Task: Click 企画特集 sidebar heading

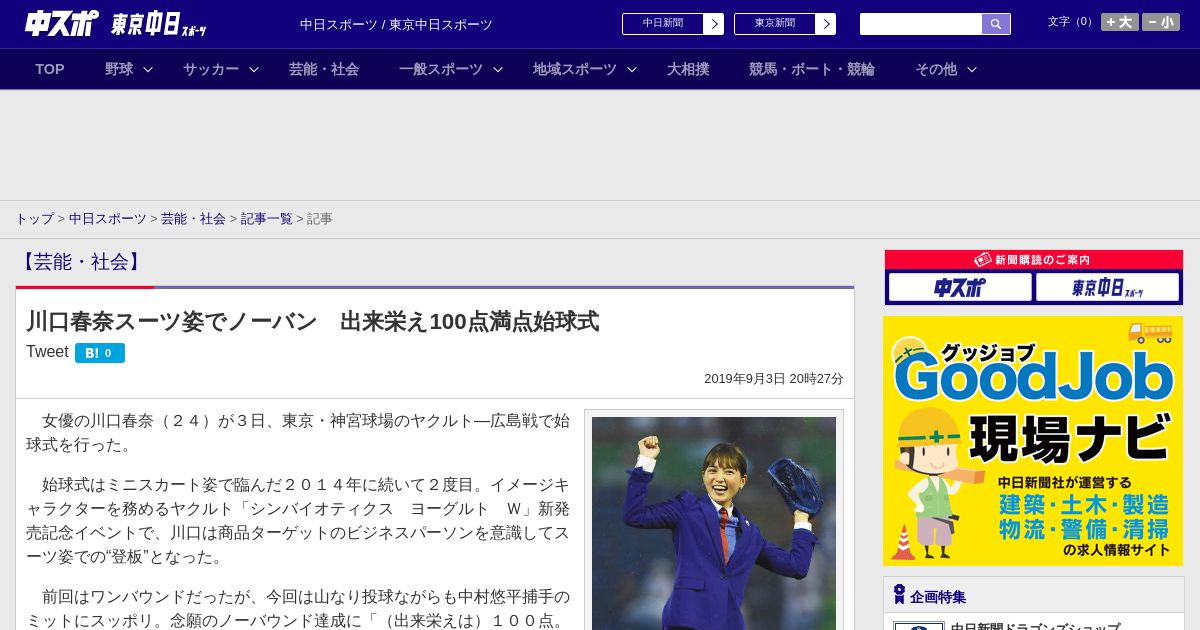Action: [x=938, y=596]
